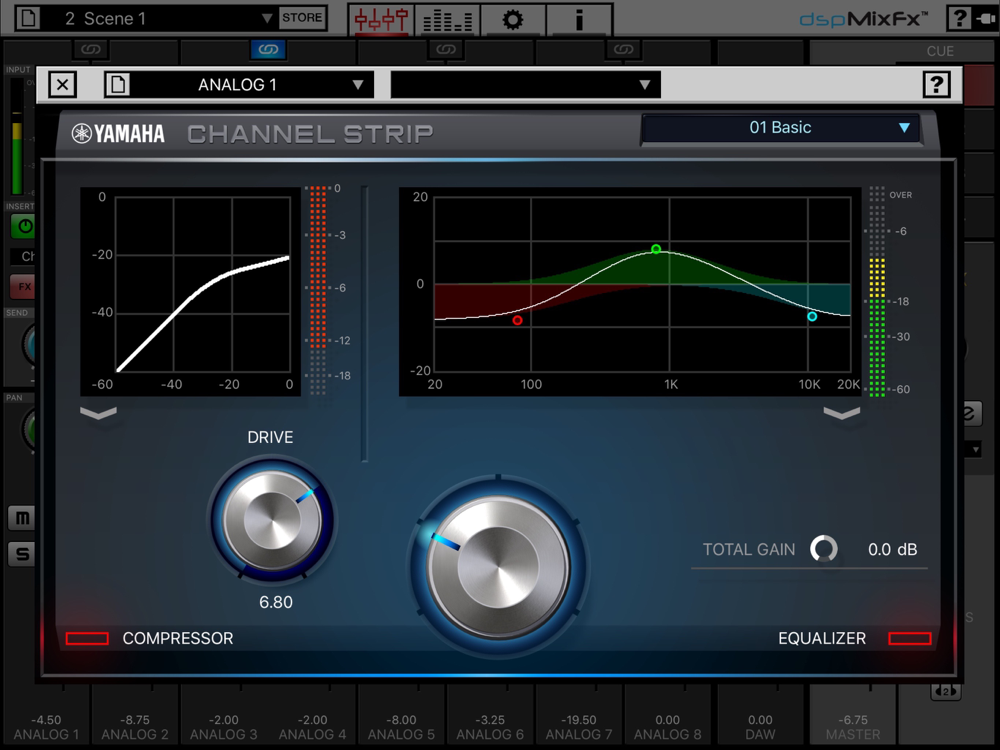Select the ANALOG 1 channel label
Screen dimensions: 1000x750
46,734
